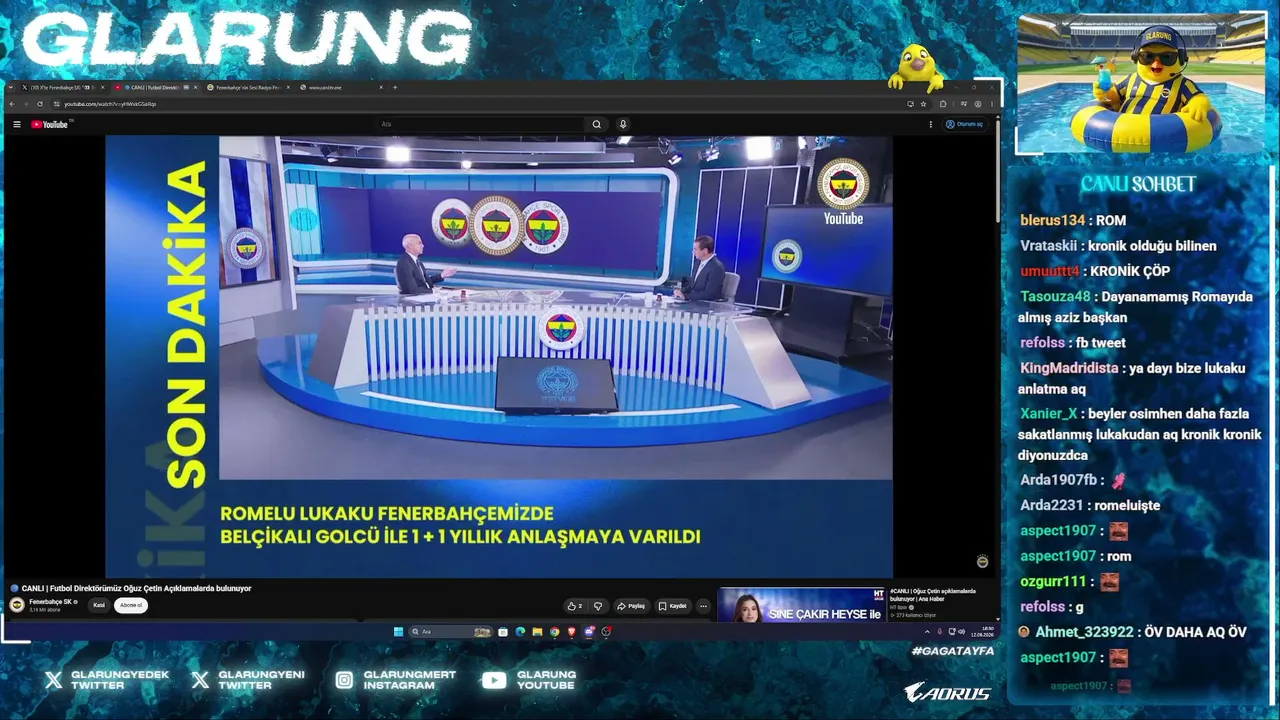
Task: Open more actions three-dot menu under video
Action: click(703, 606)
